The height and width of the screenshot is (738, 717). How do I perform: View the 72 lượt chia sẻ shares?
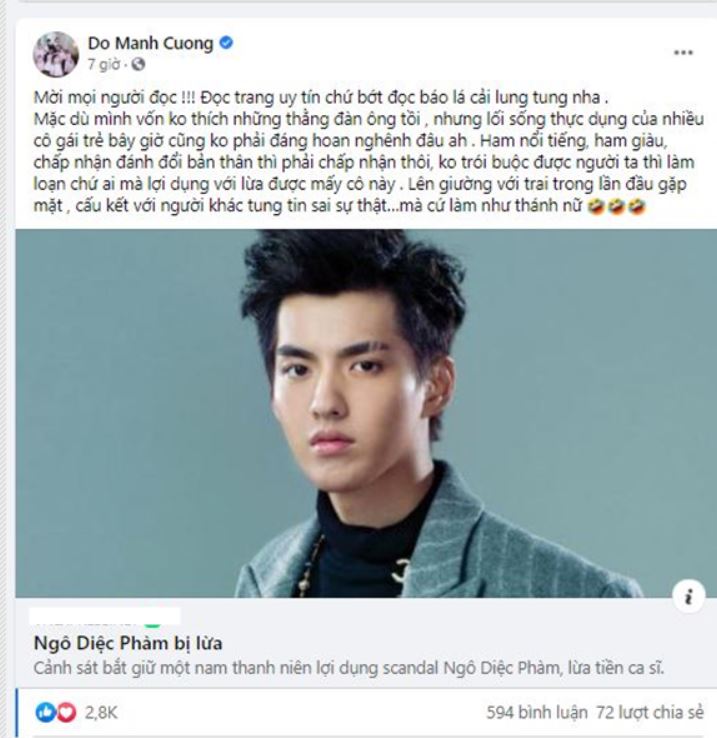tap(650, 713)
